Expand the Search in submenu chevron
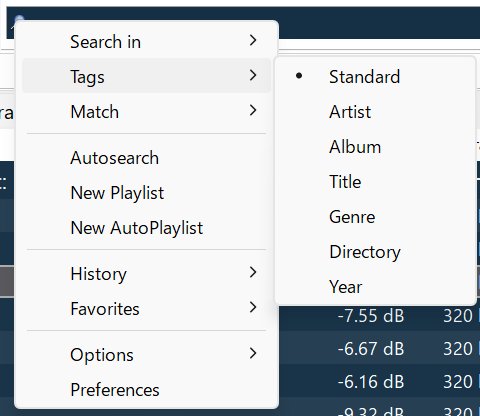Image resolution: width=480 pixels, height=416 pixels. pyautogui.click(x=253, y=40)
